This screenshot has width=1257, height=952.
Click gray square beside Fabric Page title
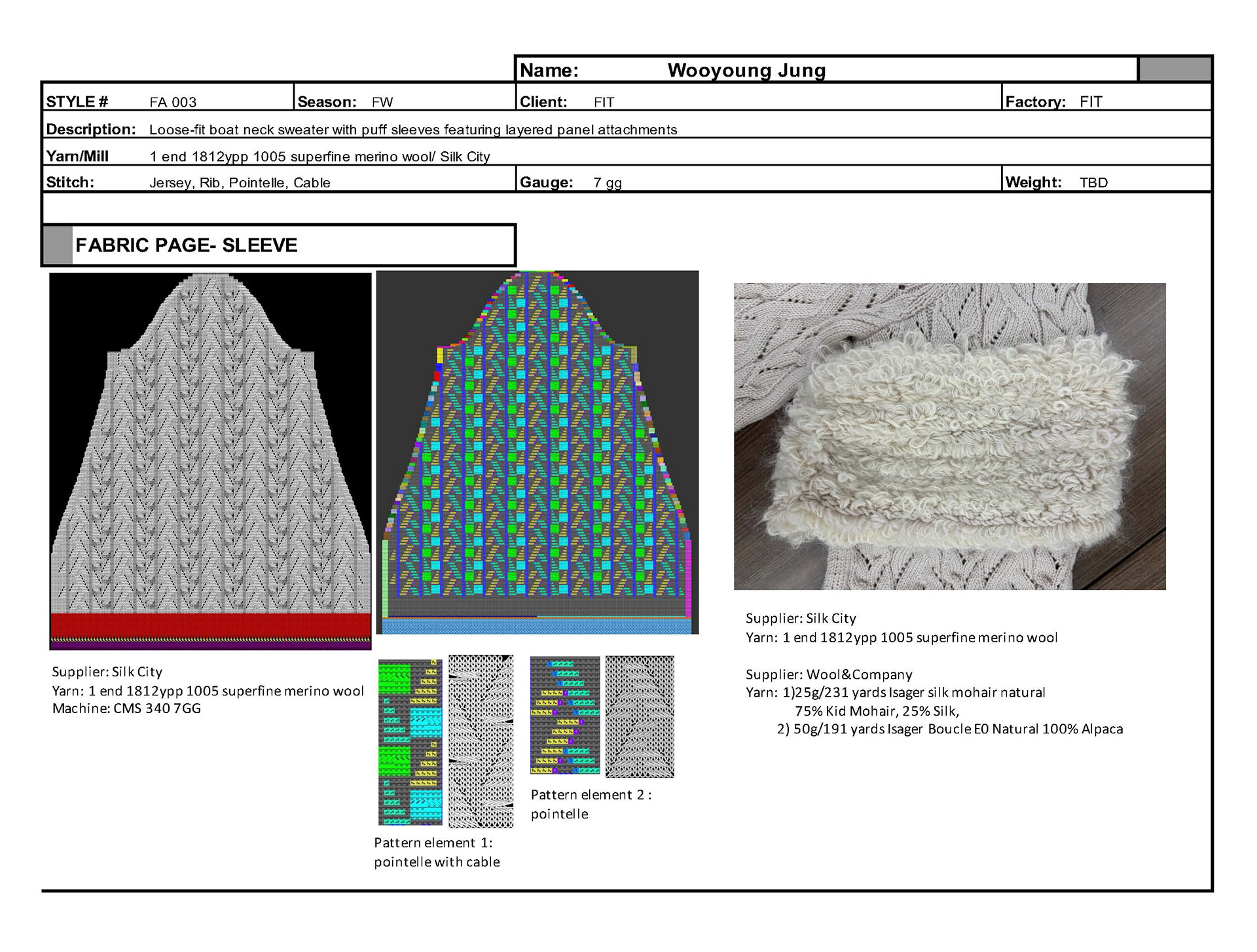[58, 245]
